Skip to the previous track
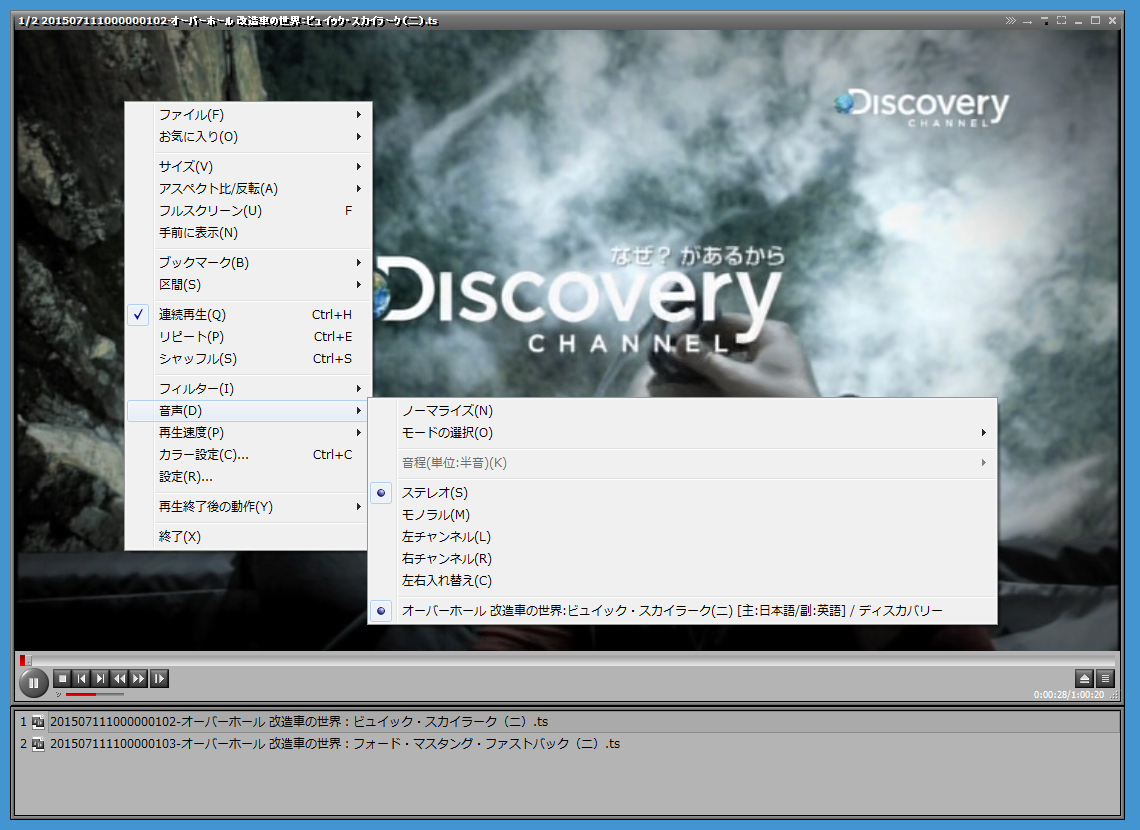 [82, 678]
